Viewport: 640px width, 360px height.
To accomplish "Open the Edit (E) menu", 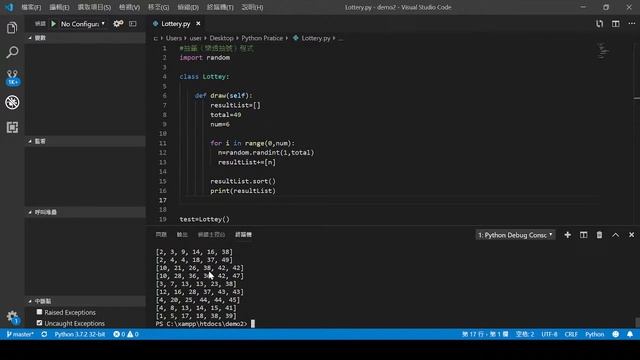I will click(x=59, y=7).
